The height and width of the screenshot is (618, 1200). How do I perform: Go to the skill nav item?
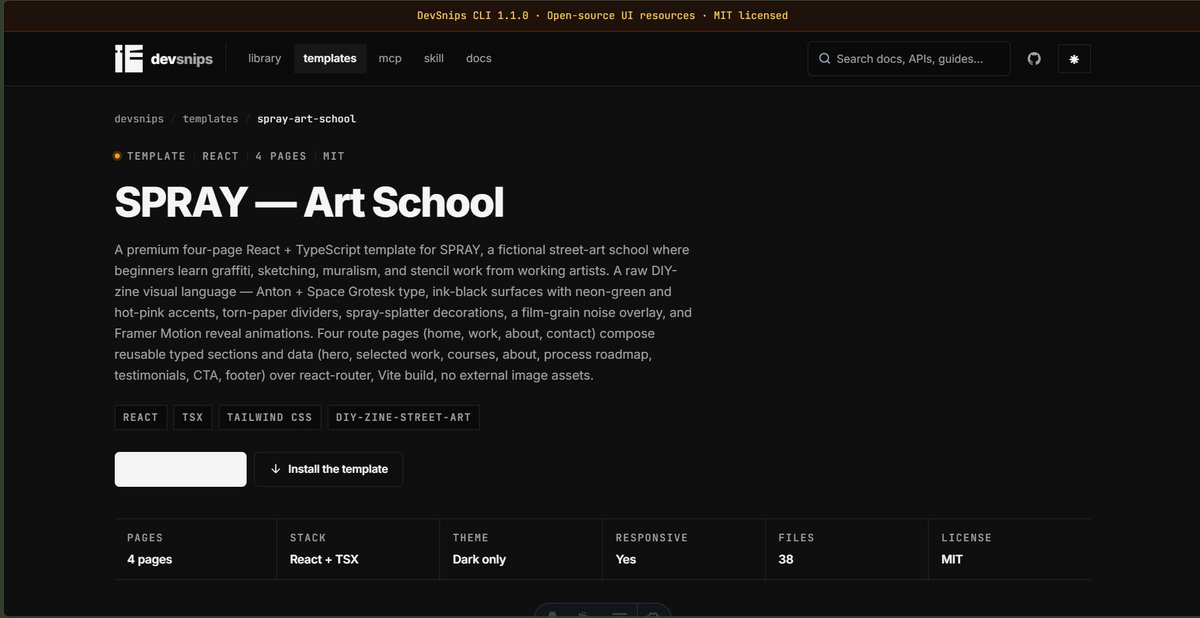click(x=434, y=58)
